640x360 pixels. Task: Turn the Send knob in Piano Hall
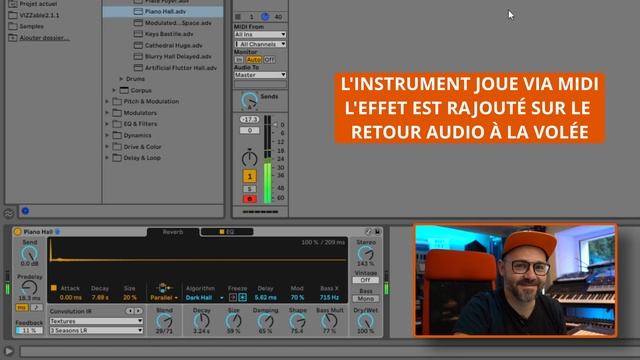pos(29,254)
